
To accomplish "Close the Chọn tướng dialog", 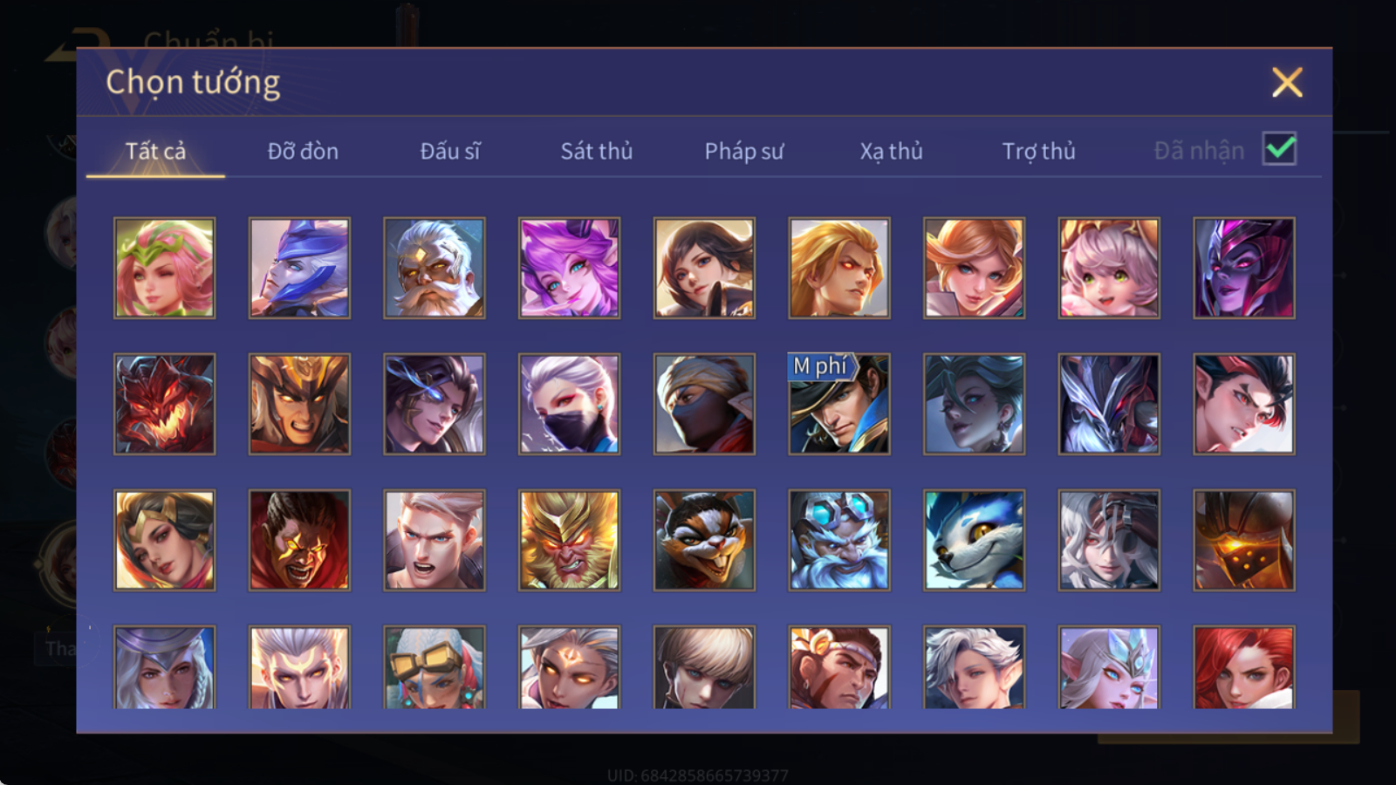I will (1287, 82).
